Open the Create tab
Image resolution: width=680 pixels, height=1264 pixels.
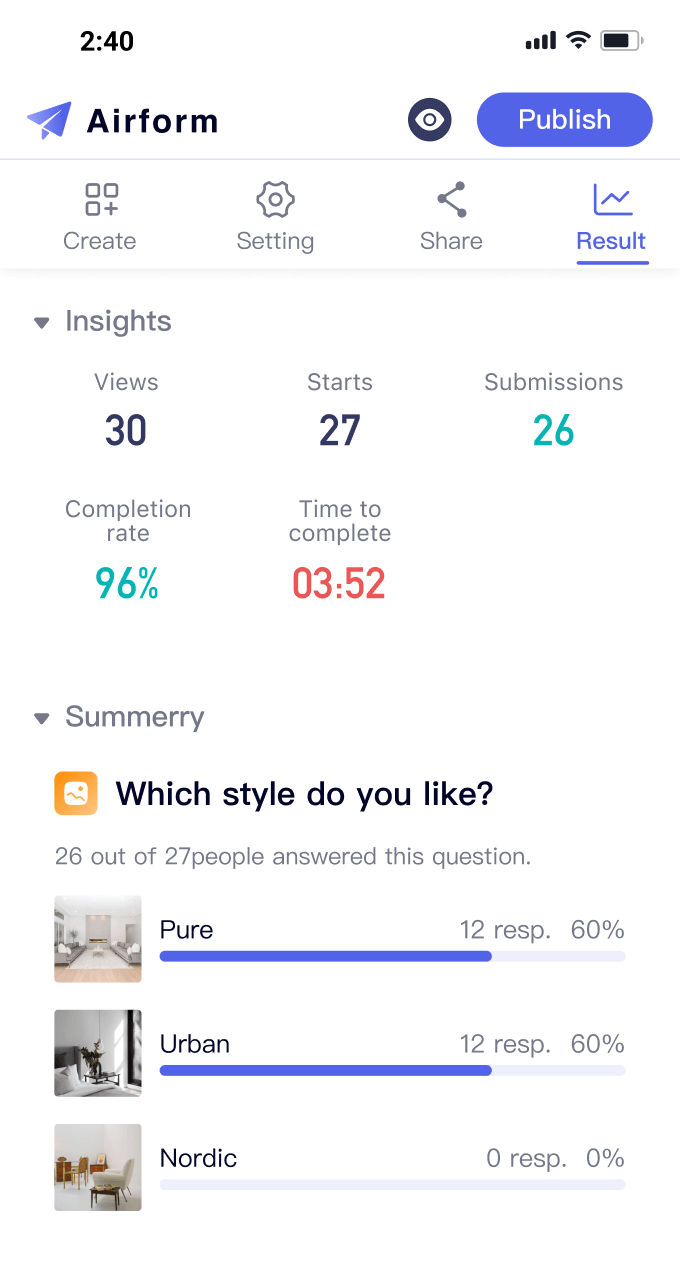tap(99, 214)
